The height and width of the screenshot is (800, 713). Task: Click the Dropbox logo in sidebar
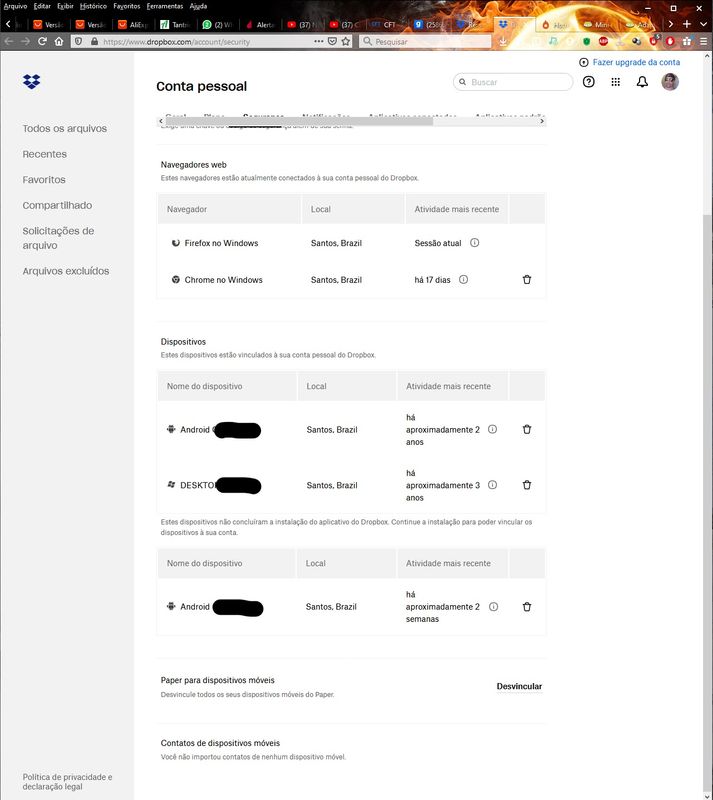[32, 82]
